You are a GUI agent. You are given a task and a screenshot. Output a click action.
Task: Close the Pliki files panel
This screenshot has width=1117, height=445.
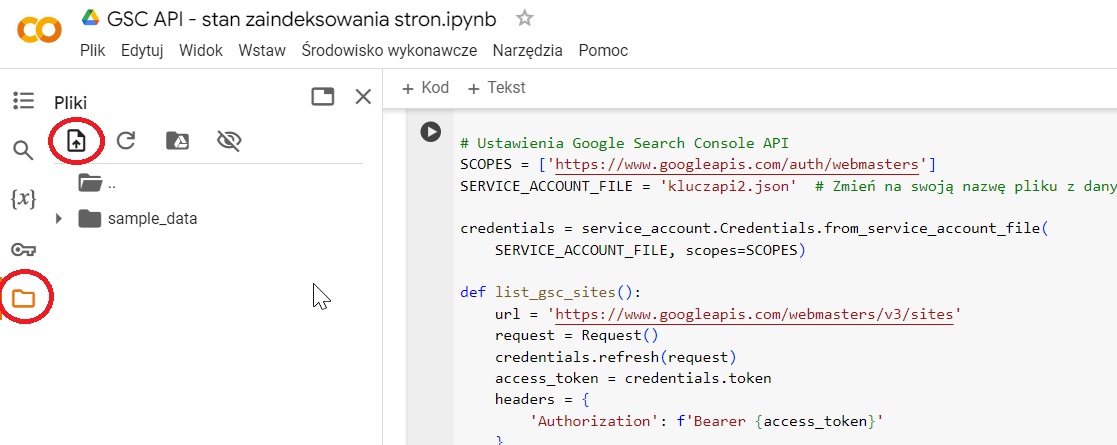(x=363, y=97)
